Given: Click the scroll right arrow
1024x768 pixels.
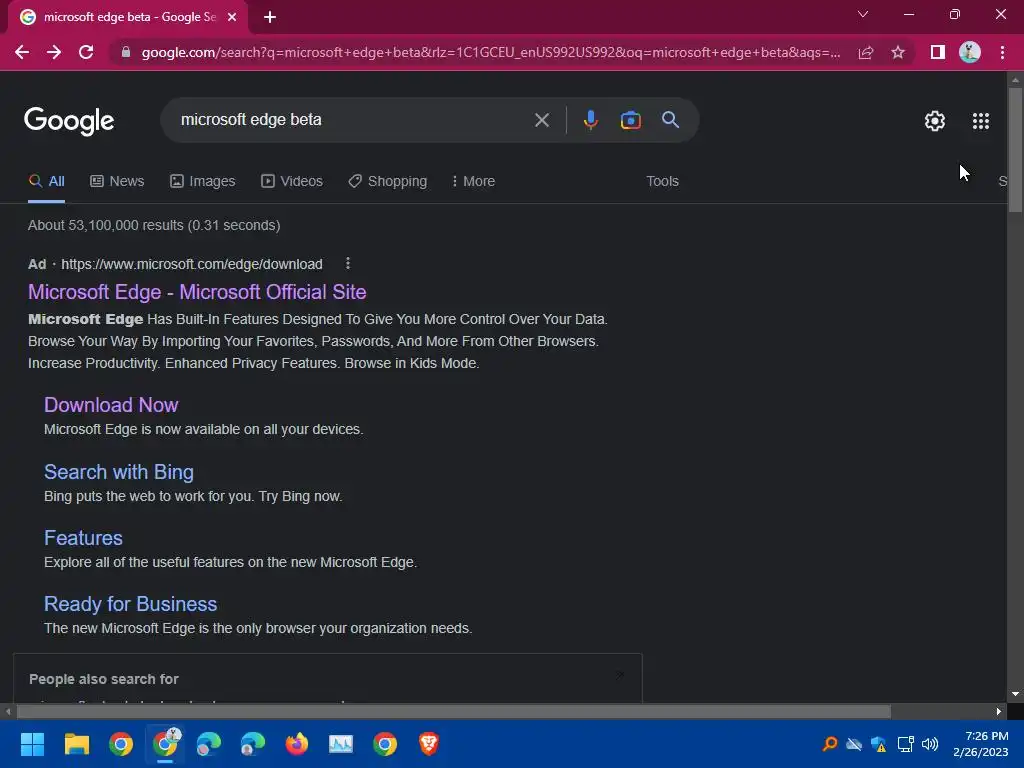Looking at the screenshot, I should (x=999, y=711).
